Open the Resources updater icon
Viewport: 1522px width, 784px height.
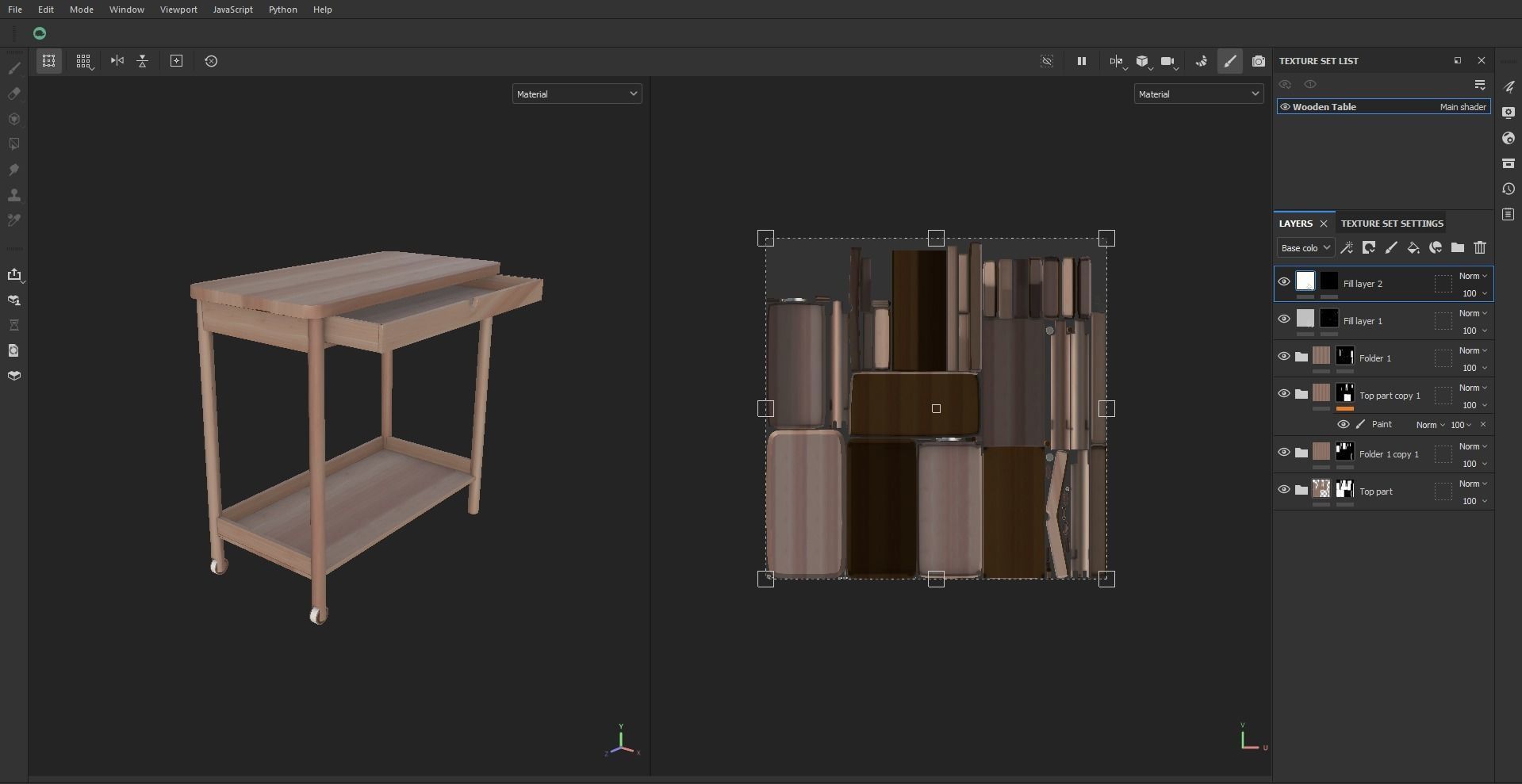[x=14, y=300]
